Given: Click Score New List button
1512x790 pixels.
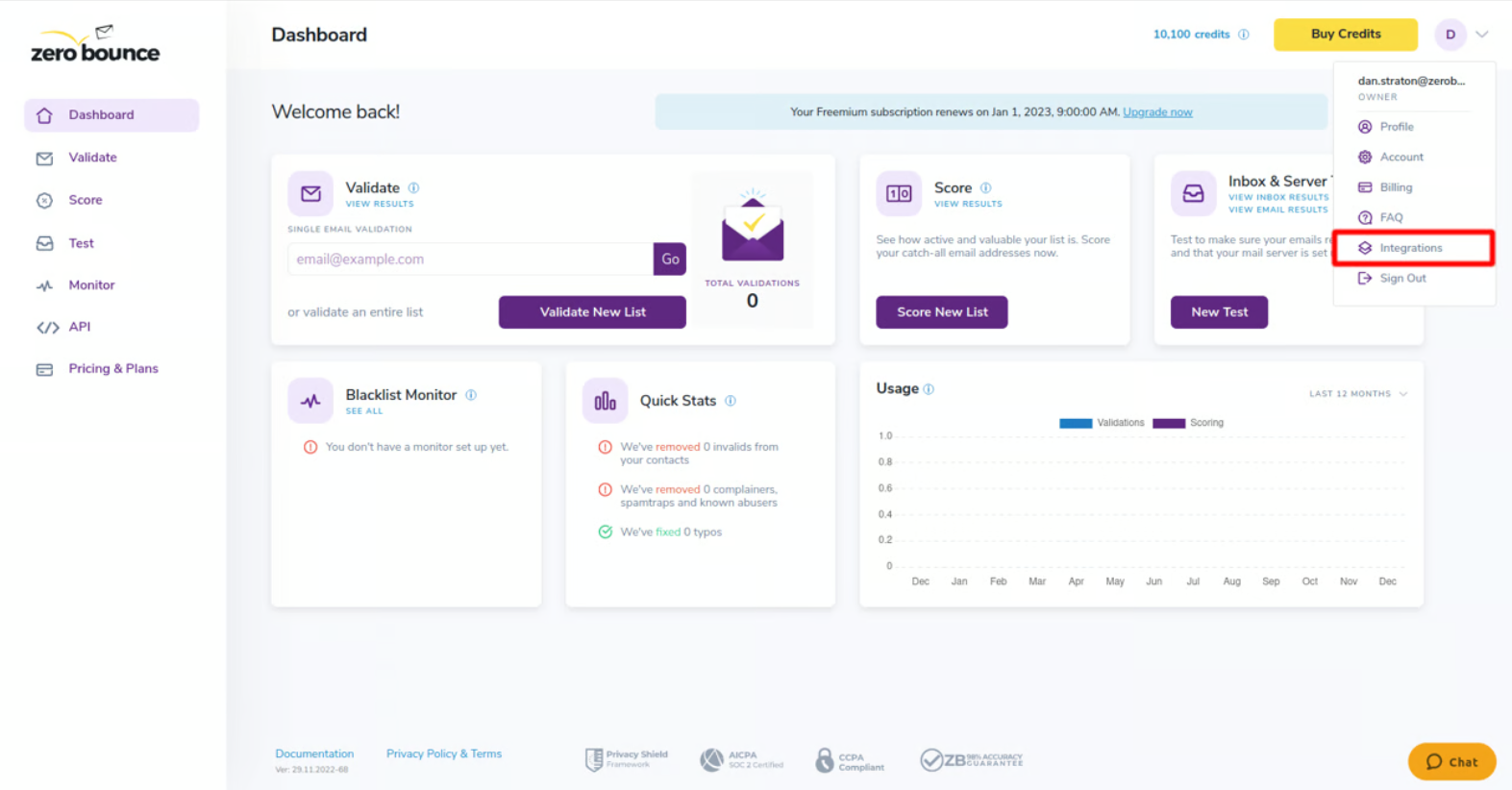Looking at the screenshot, I should [942, 312].
